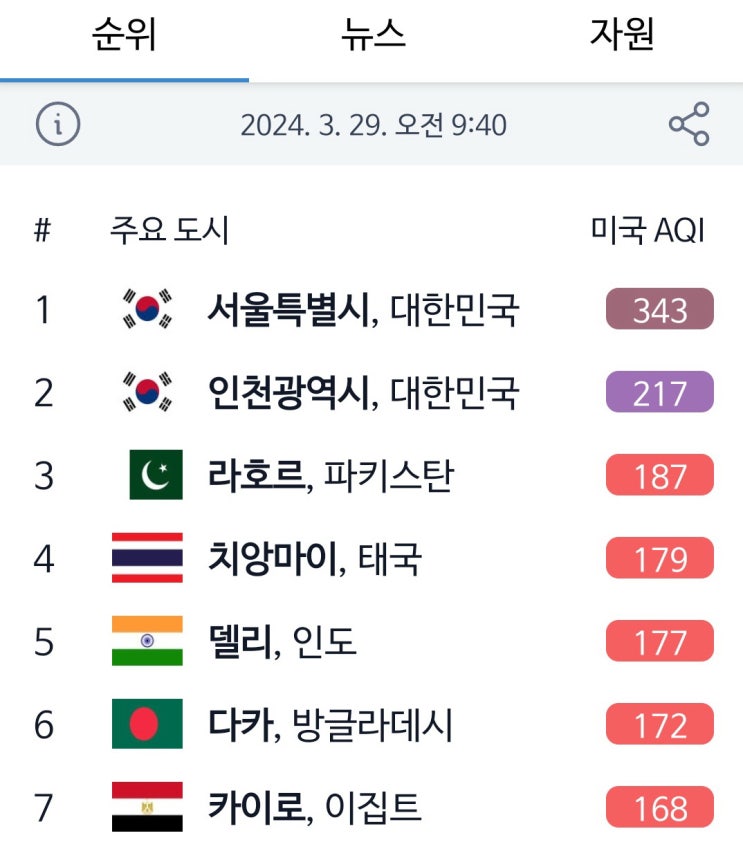This screenshot has height=849, width=743.
Task: Select the 순위 tab
Action: 124,36
